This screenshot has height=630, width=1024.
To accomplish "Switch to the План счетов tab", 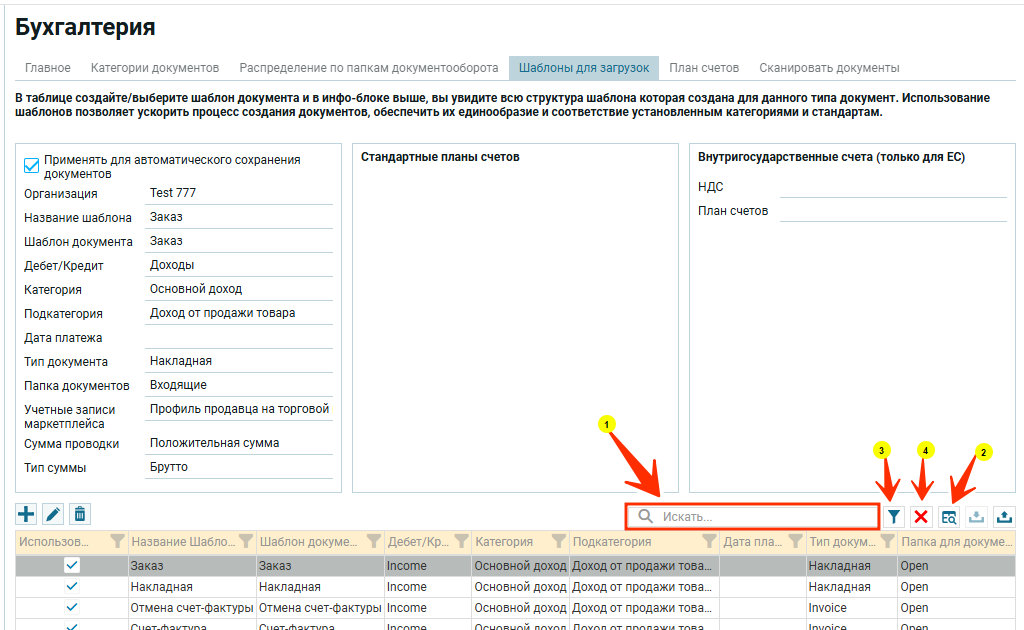I will (x=704, y=68).
